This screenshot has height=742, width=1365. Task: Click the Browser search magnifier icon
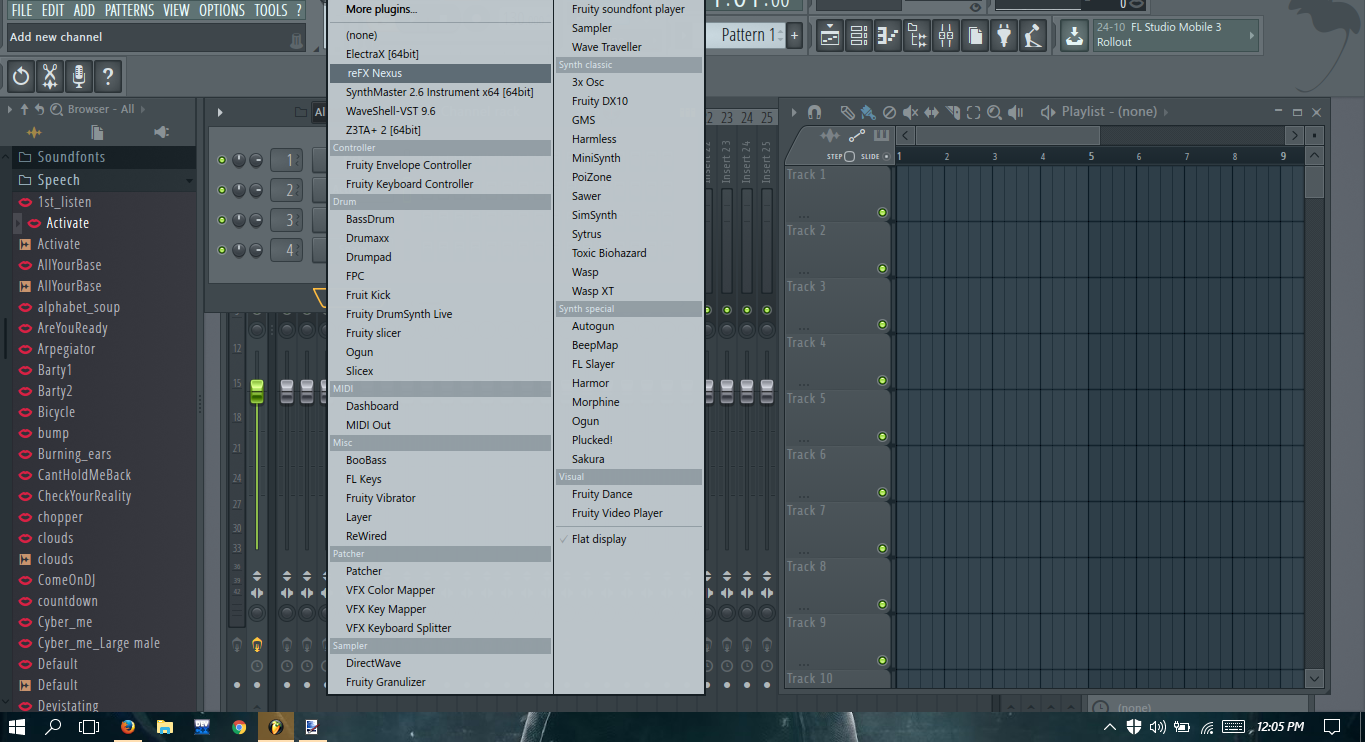tap(57, 109)
